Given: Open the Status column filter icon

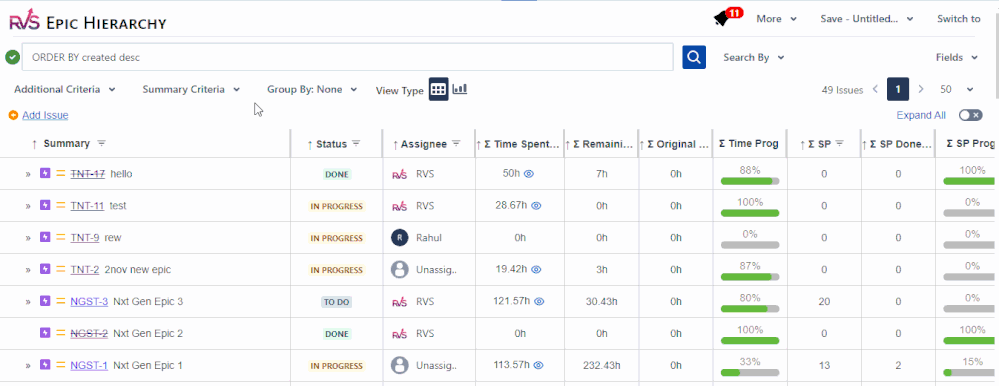Looking at the screenshot, I should pos(356,144).
